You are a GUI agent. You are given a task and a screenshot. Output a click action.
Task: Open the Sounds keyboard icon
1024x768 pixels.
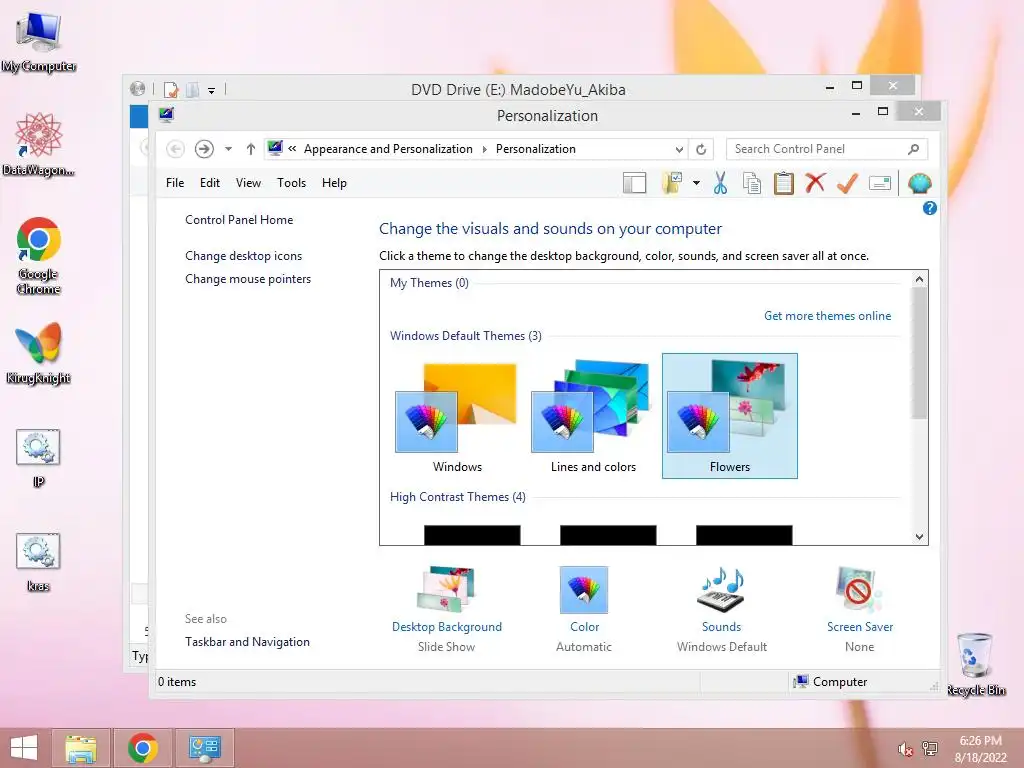click(x=722, y=589)
